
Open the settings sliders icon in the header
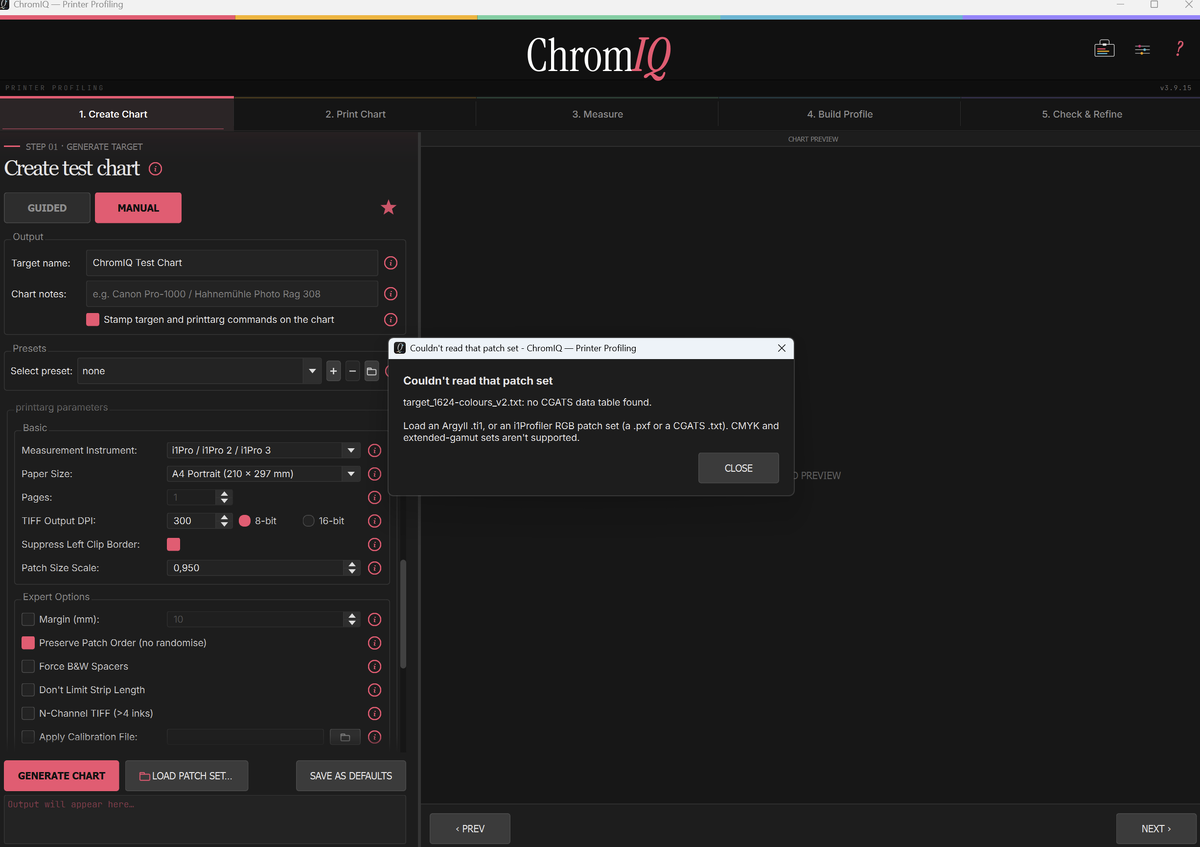[1142, 49]
